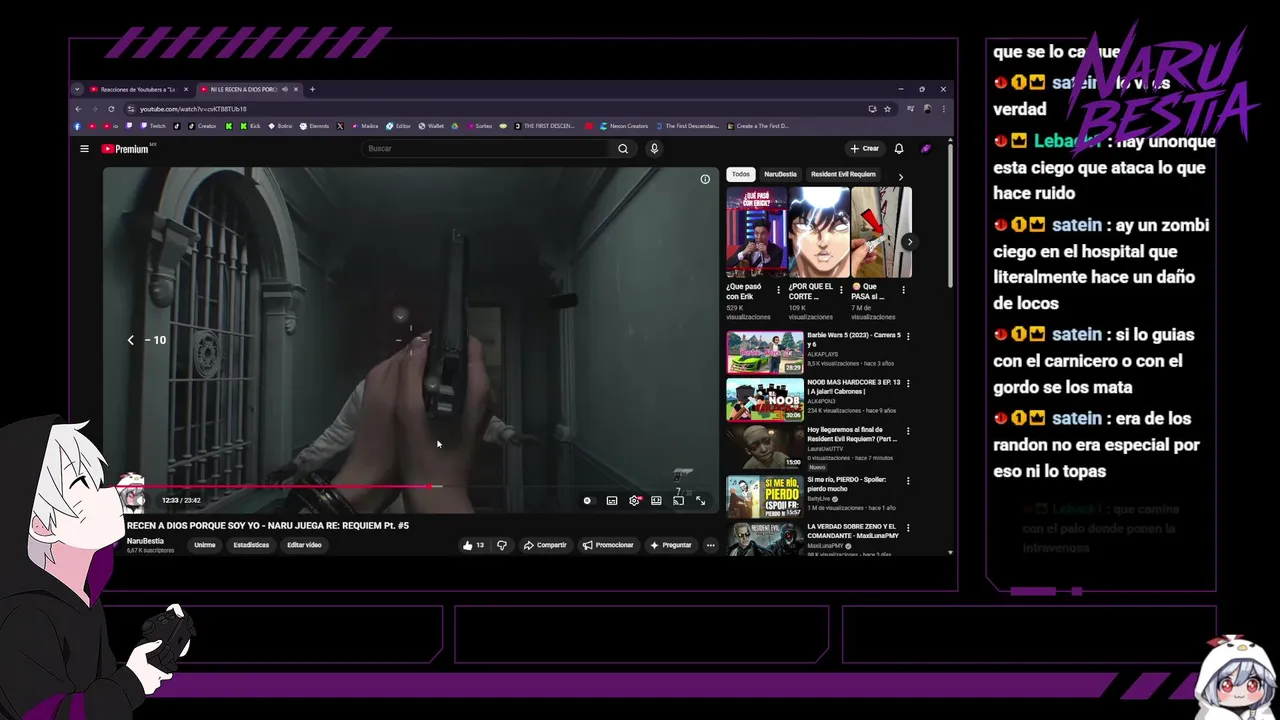Image resolution: width=1280 pixels, height=720 pixels.
Task: Open options for 'LA VERDAD SOBRE ZENO' video
Action: (908, 528)
